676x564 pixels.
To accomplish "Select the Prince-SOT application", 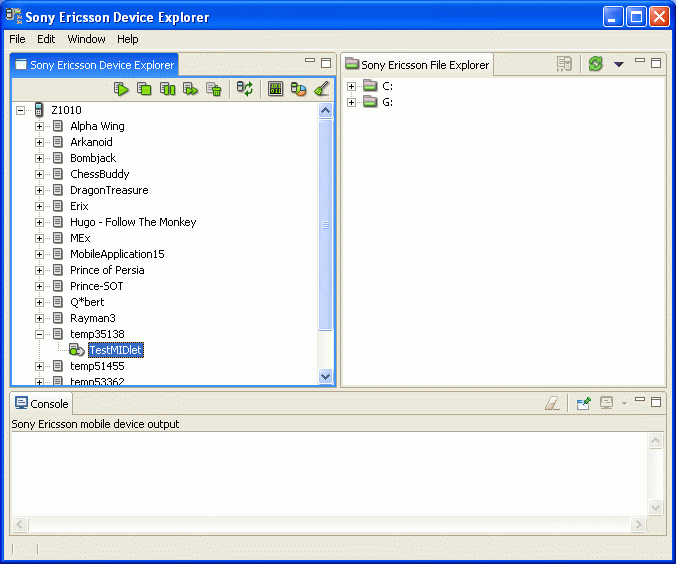I will 97,286.
